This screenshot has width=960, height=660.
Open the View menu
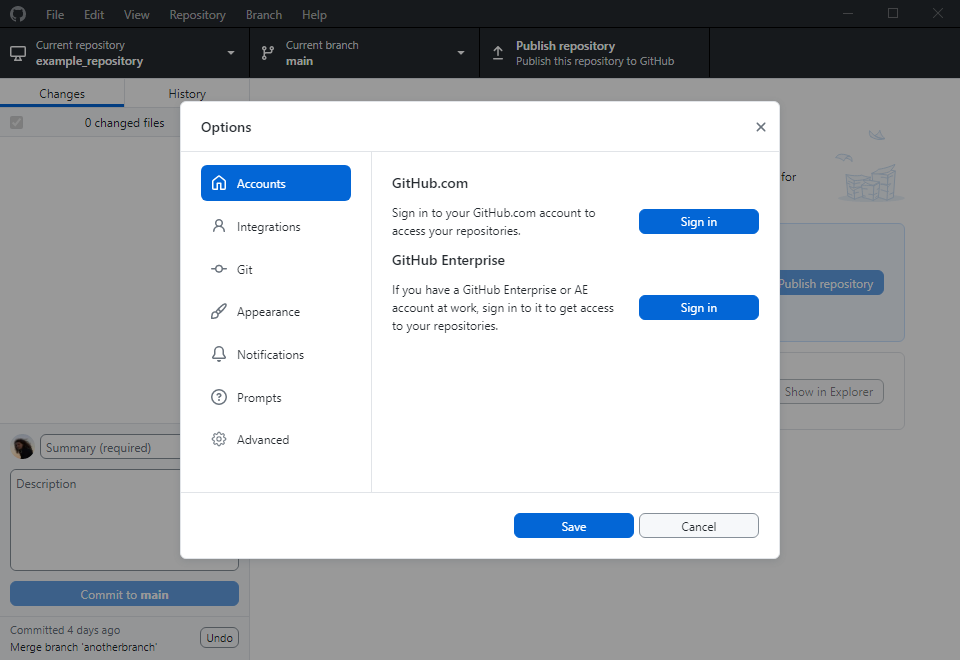coord(137,15)
